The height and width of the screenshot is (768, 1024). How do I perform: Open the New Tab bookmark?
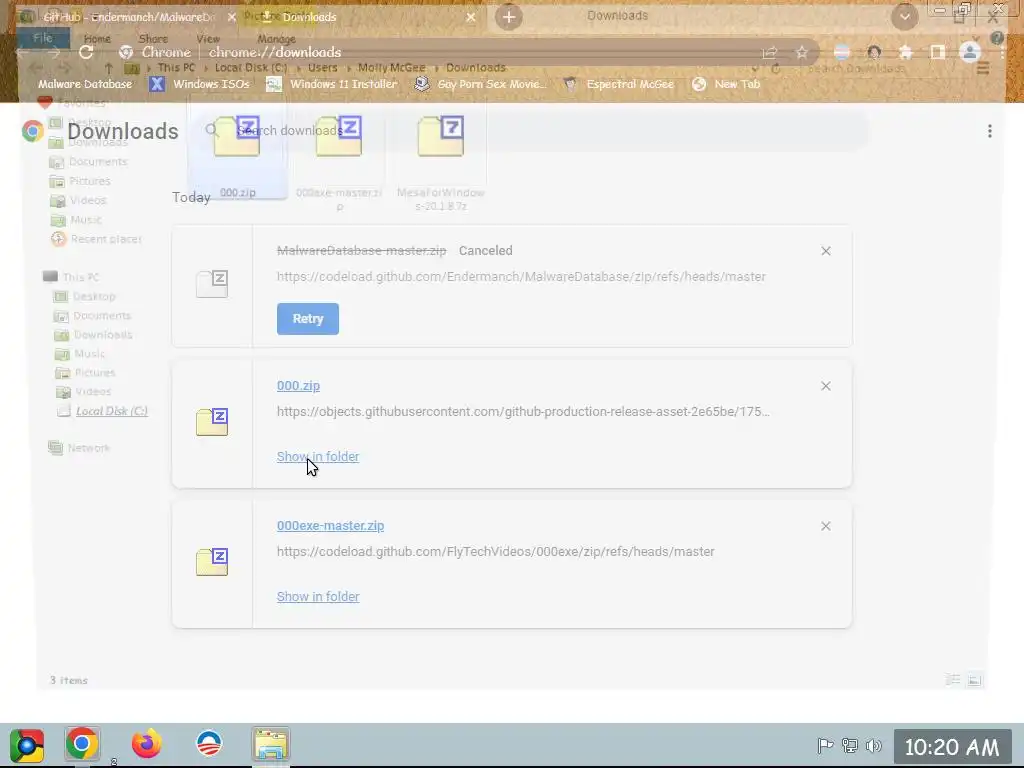pyautogui.click(x=726, y=84)
